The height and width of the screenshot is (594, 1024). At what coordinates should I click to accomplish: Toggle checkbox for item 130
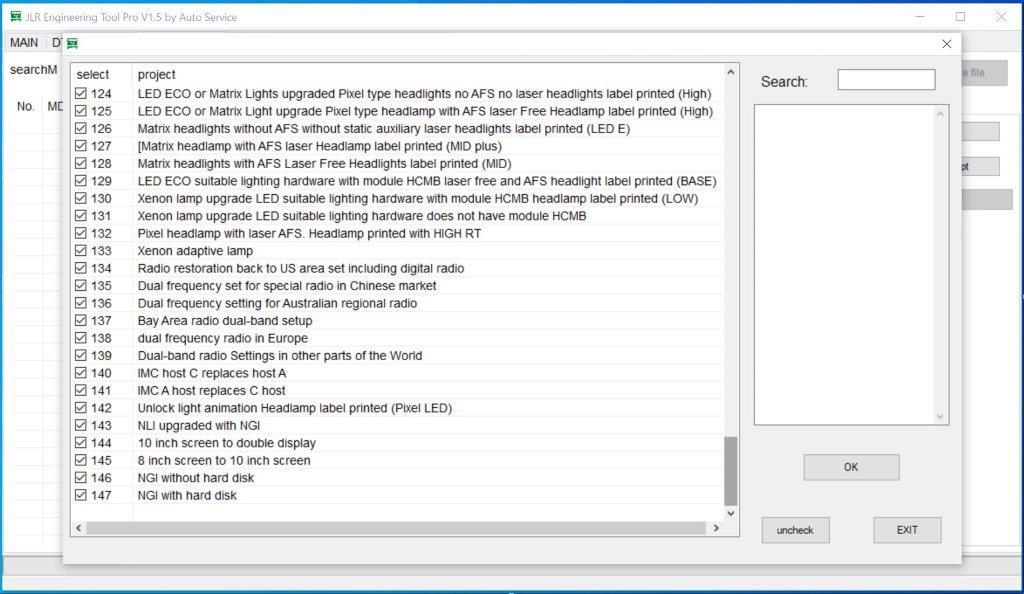click(x=80, y=198)
